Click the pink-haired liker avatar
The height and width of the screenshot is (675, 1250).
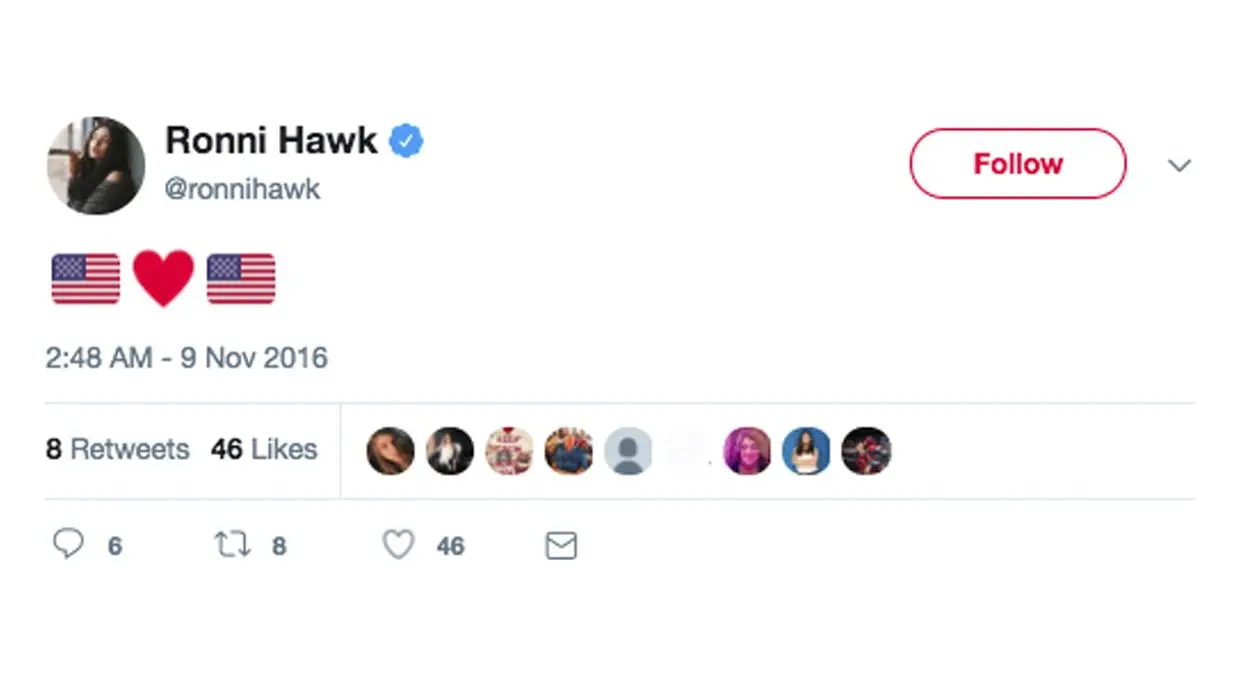[747, 451]
